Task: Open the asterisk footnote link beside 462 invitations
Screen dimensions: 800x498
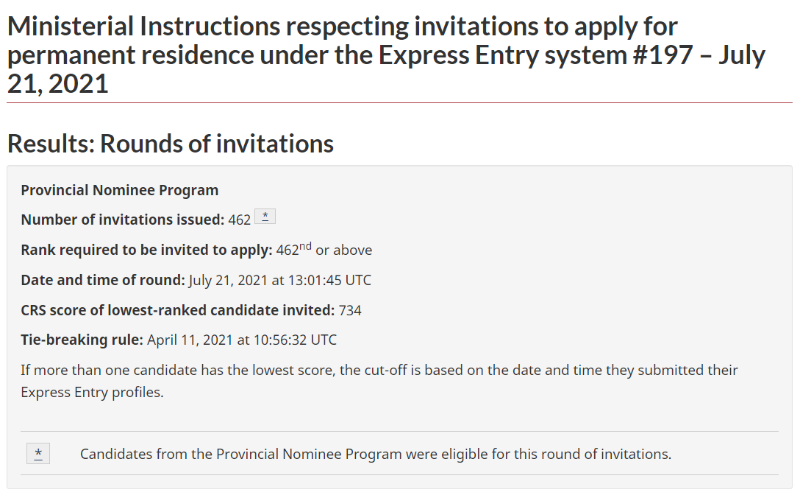Action: tap(265, 216)
